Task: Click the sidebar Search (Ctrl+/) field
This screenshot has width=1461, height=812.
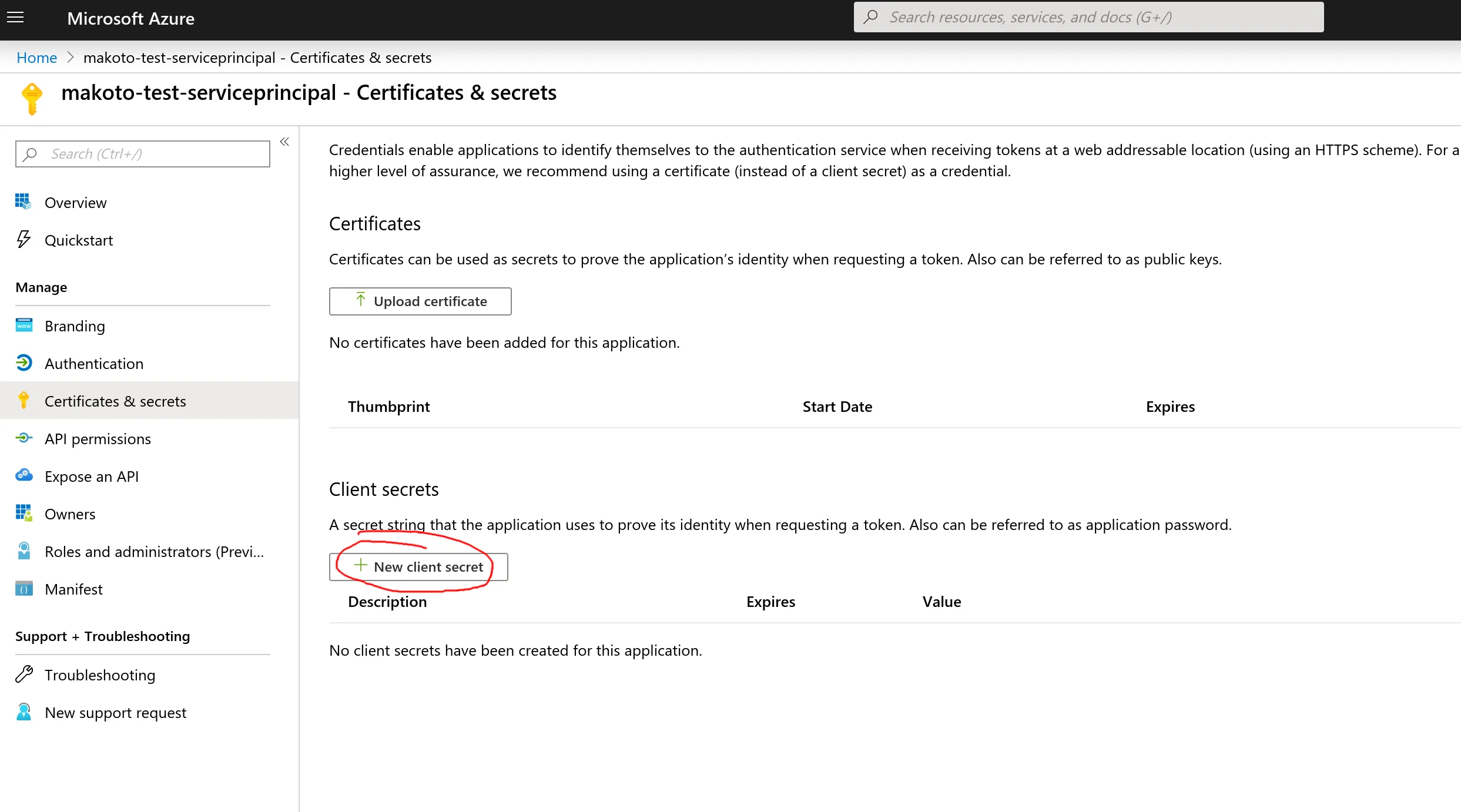Action: [x=142, y=154]
